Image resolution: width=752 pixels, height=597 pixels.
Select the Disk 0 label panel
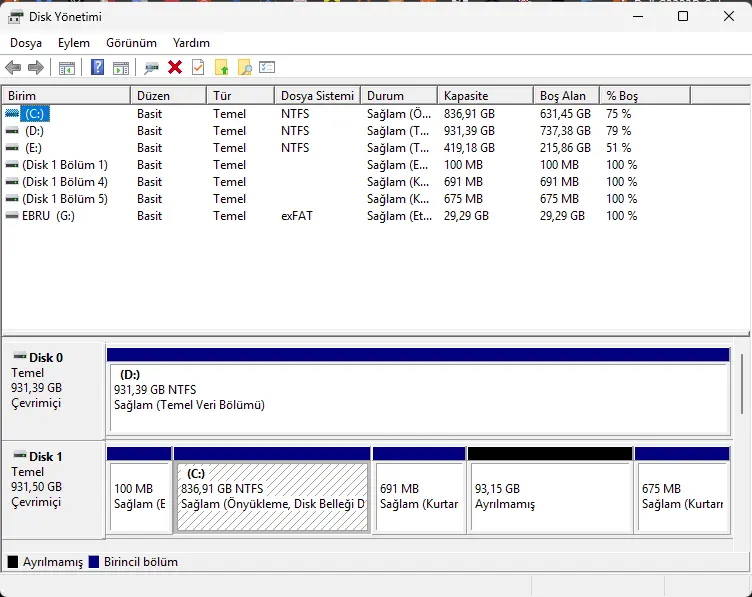coord(53,391)
